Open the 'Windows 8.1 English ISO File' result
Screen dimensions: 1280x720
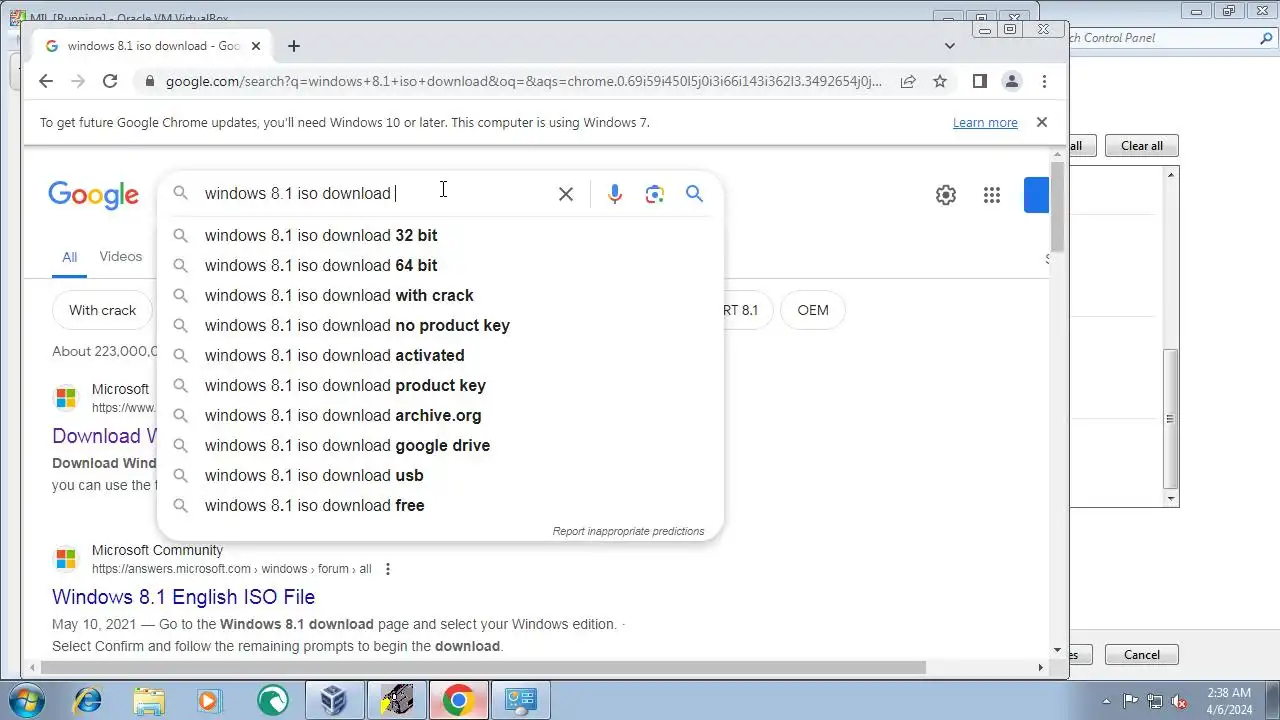183,597
